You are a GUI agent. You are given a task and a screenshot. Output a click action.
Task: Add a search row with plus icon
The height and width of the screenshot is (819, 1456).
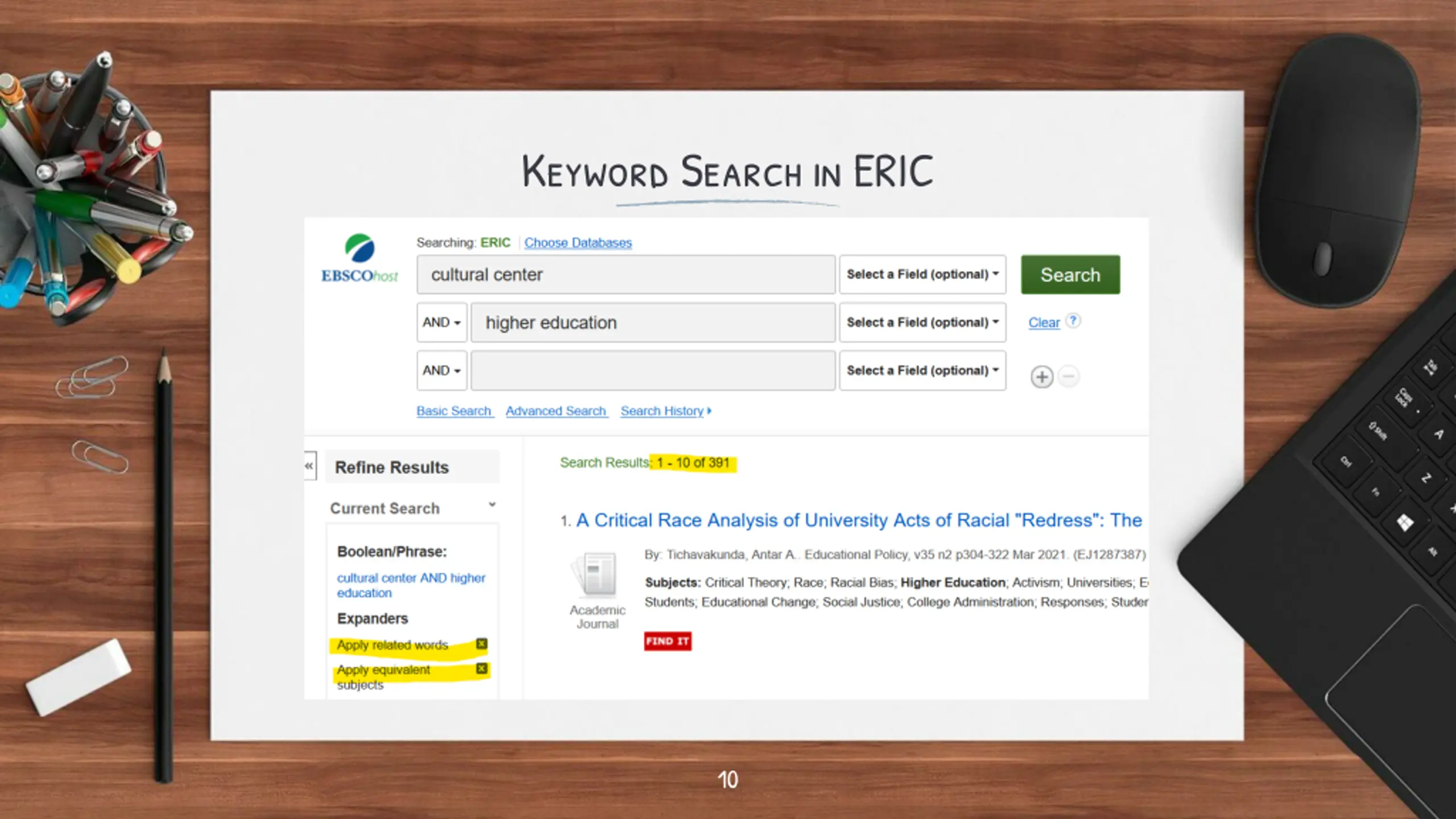pos(1041,377)
